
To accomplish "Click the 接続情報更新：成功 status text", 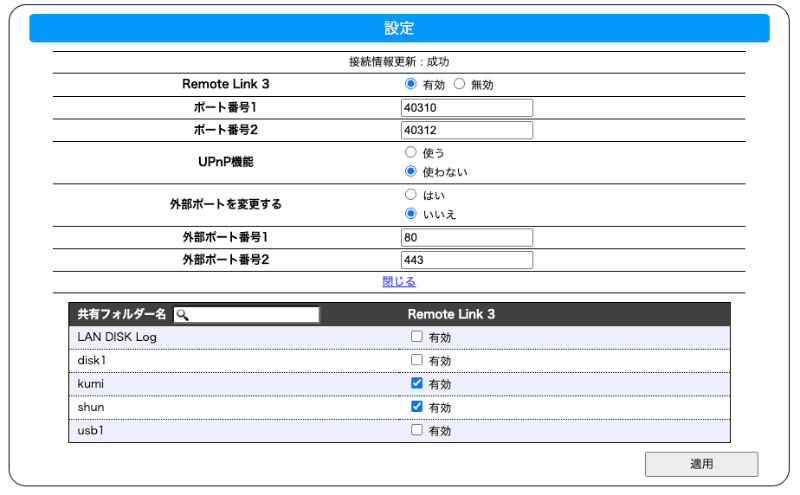I will point(399,62).
